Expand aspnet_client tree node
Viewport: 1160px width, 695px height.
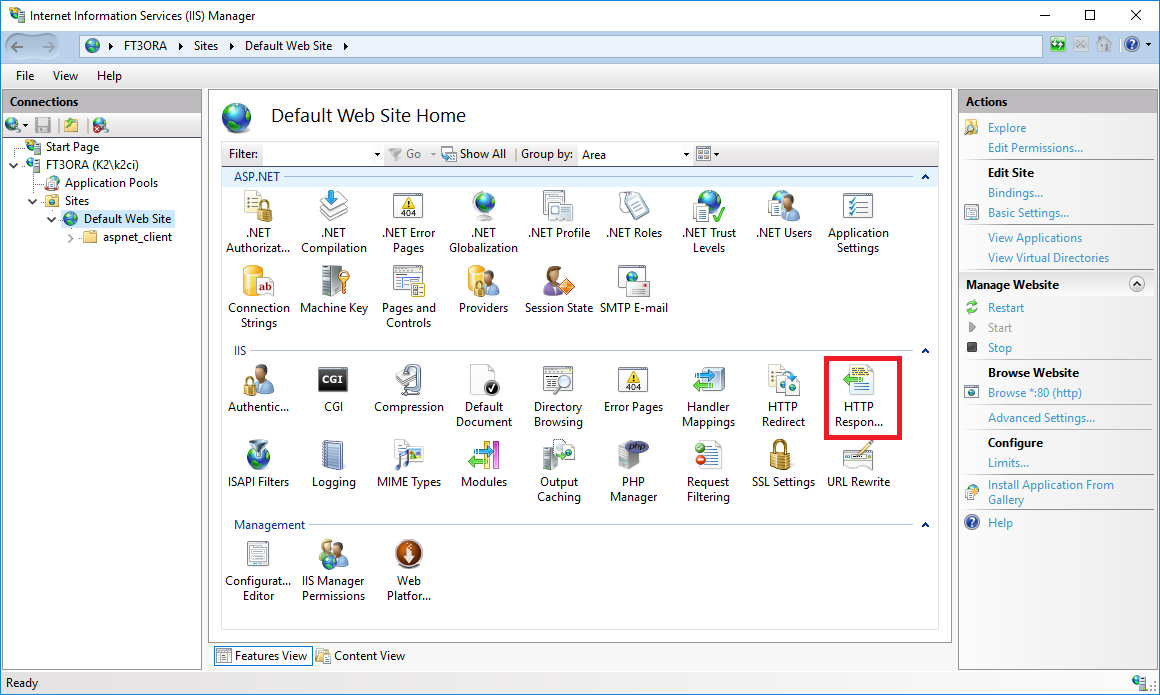(x=70, y=238)
